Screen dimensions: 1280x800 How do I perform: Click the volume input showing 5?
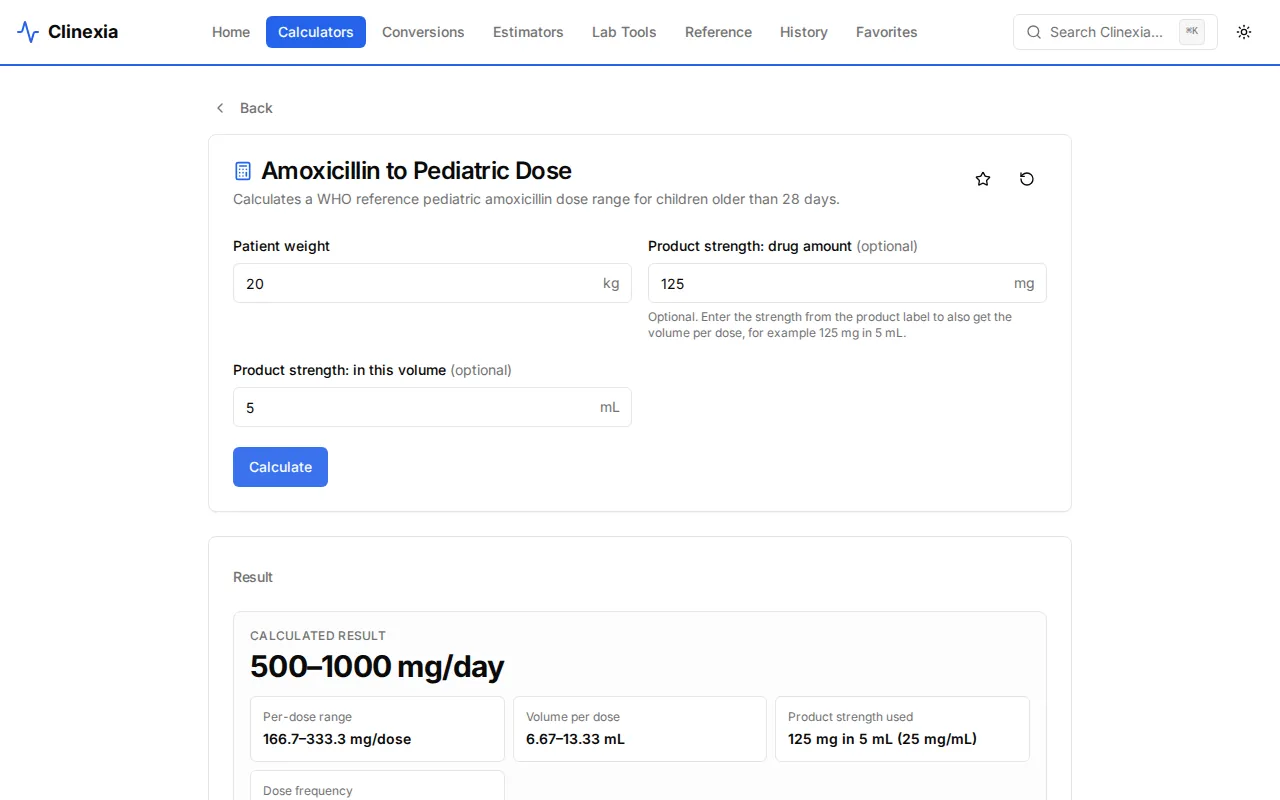432,407
